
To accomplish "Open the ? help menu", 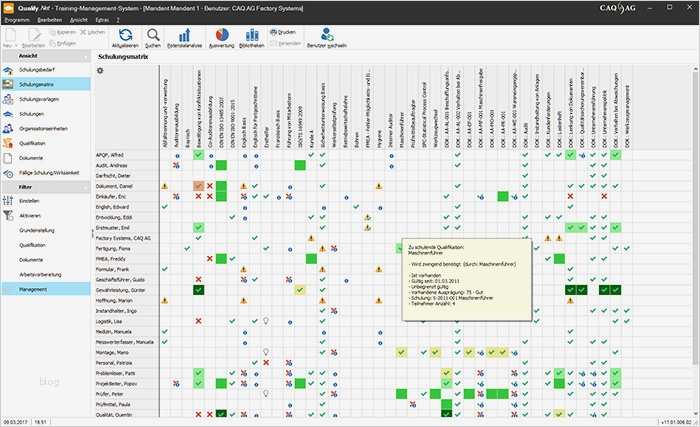I will click(x=118, y=20).
